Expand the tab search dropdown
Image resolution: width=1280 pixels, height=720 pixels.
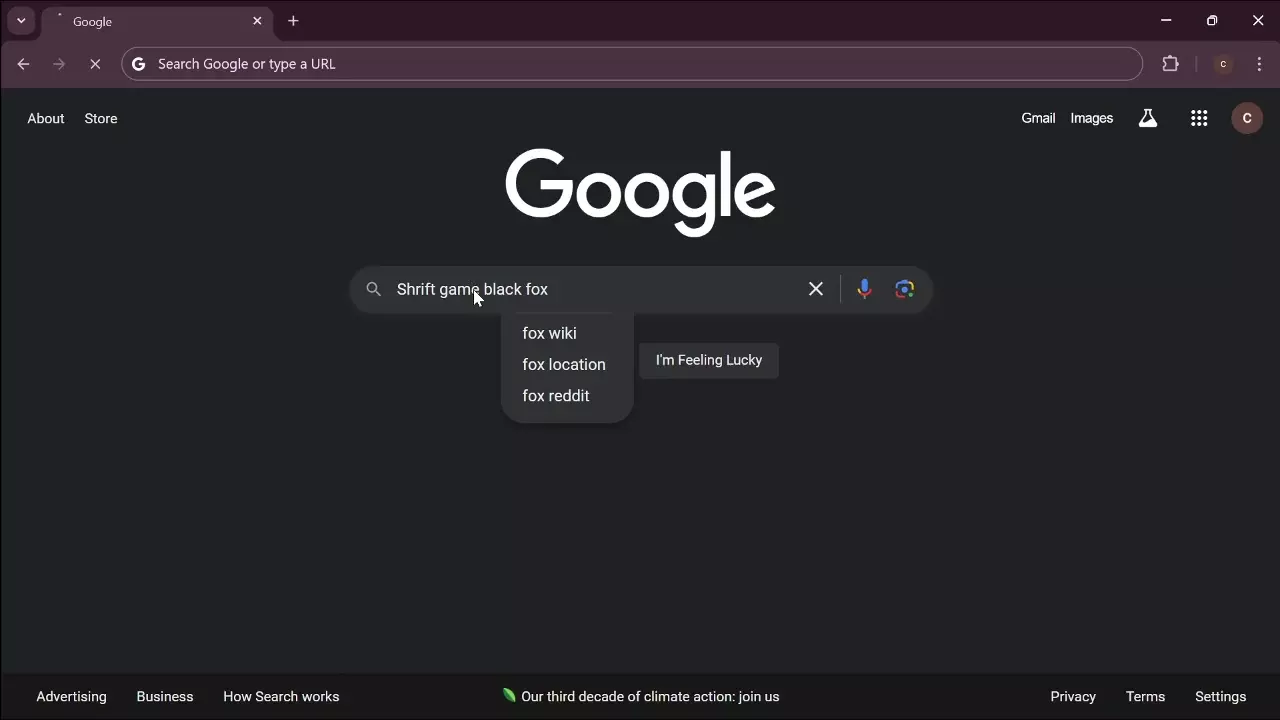pyautogui.click(x=21, y=21)
